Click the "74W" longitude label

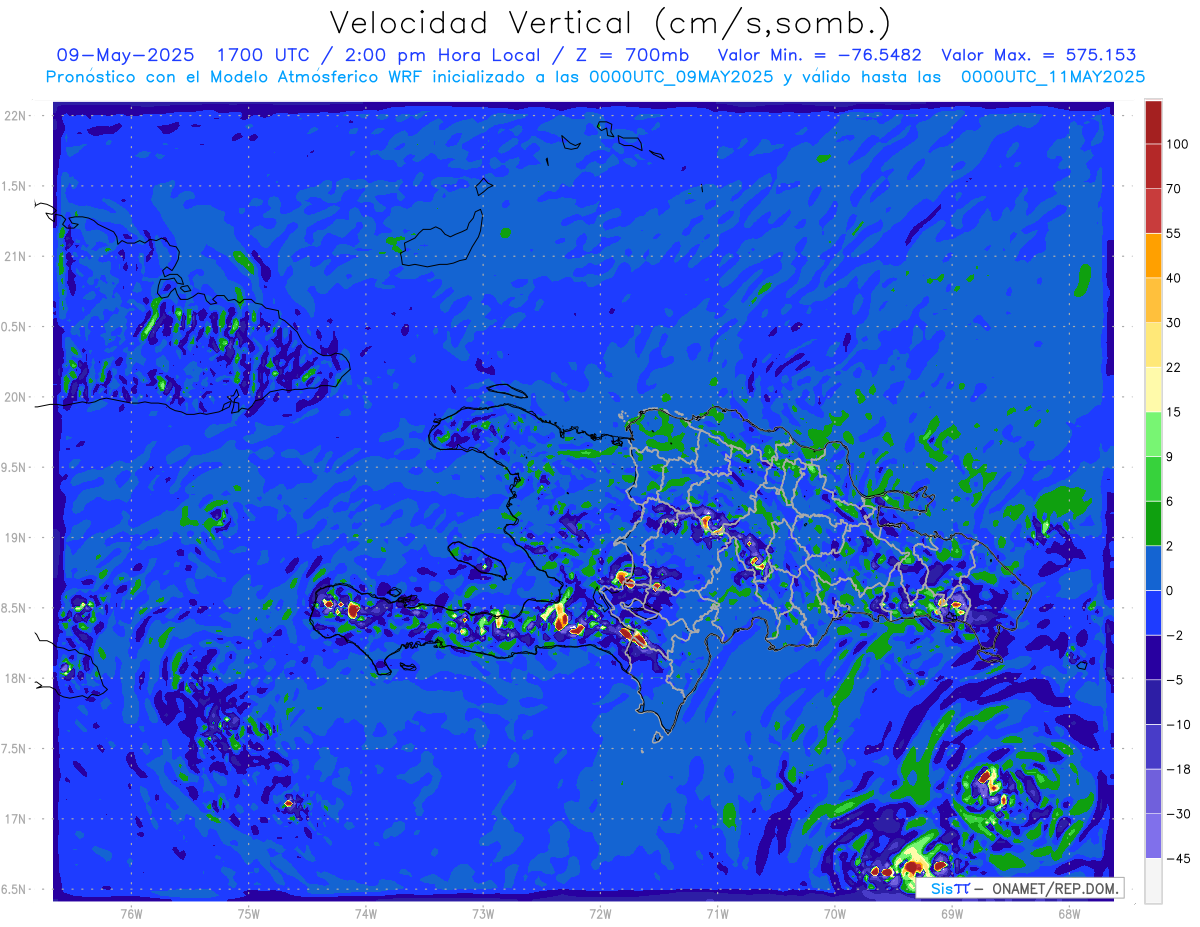366,913
